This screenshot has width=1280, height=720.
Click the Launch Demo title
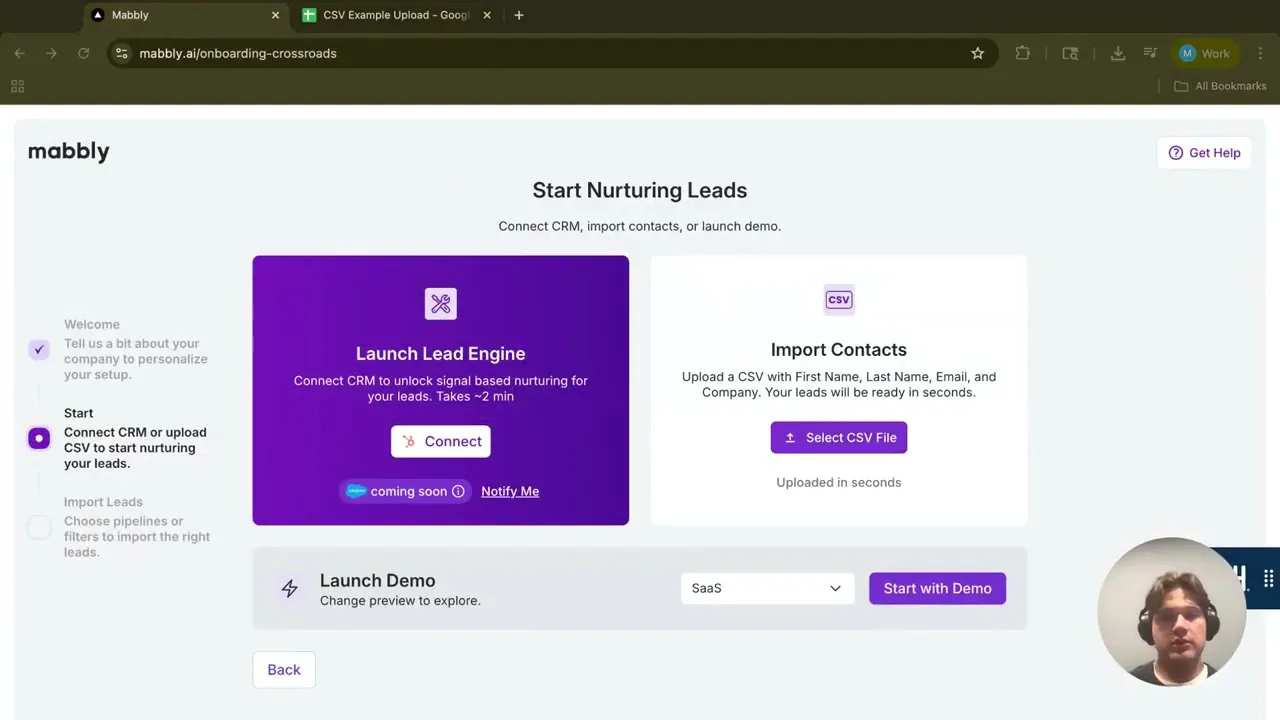(377, 580)
